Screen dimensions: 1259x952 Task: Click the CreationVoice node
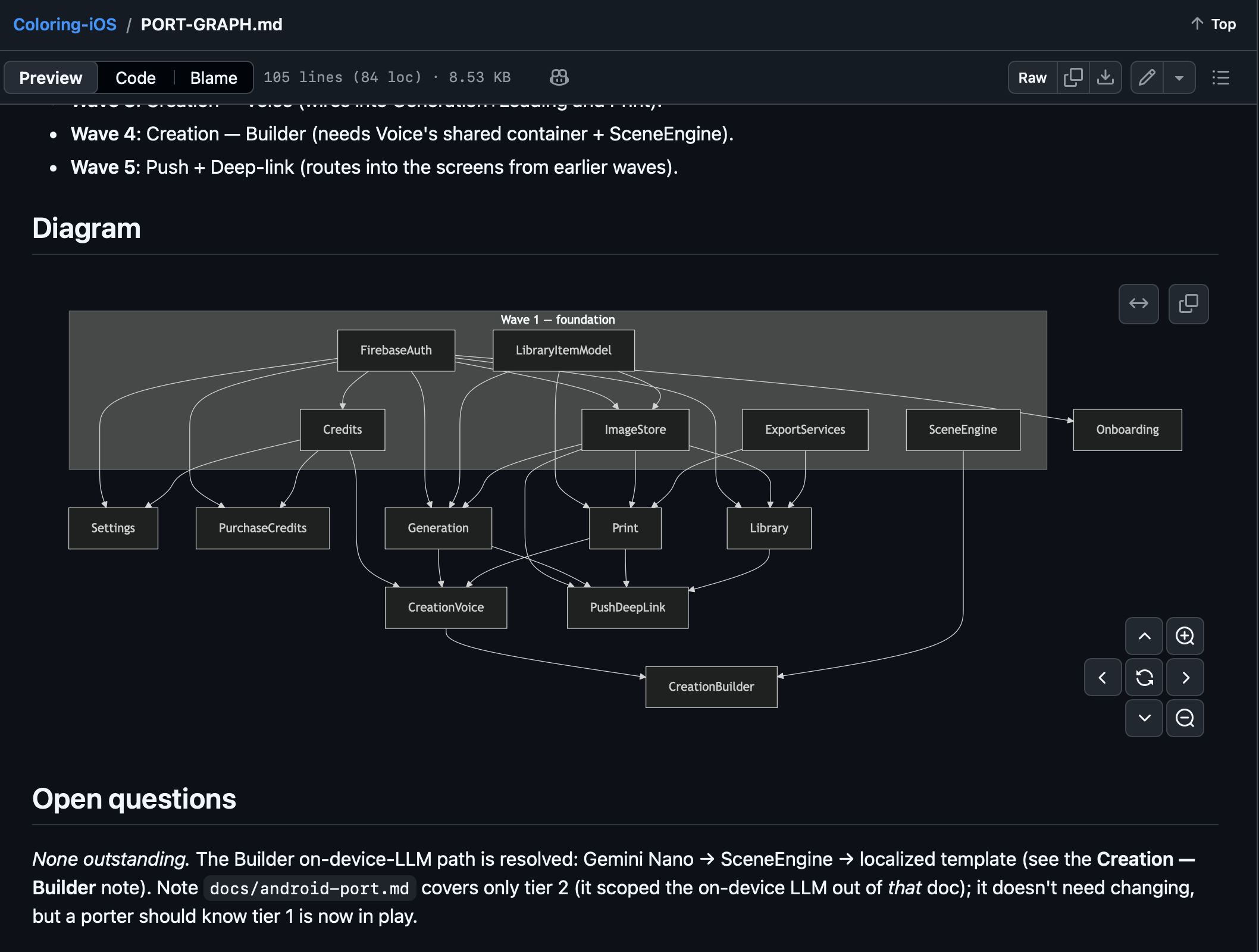(x=446, y=607)
